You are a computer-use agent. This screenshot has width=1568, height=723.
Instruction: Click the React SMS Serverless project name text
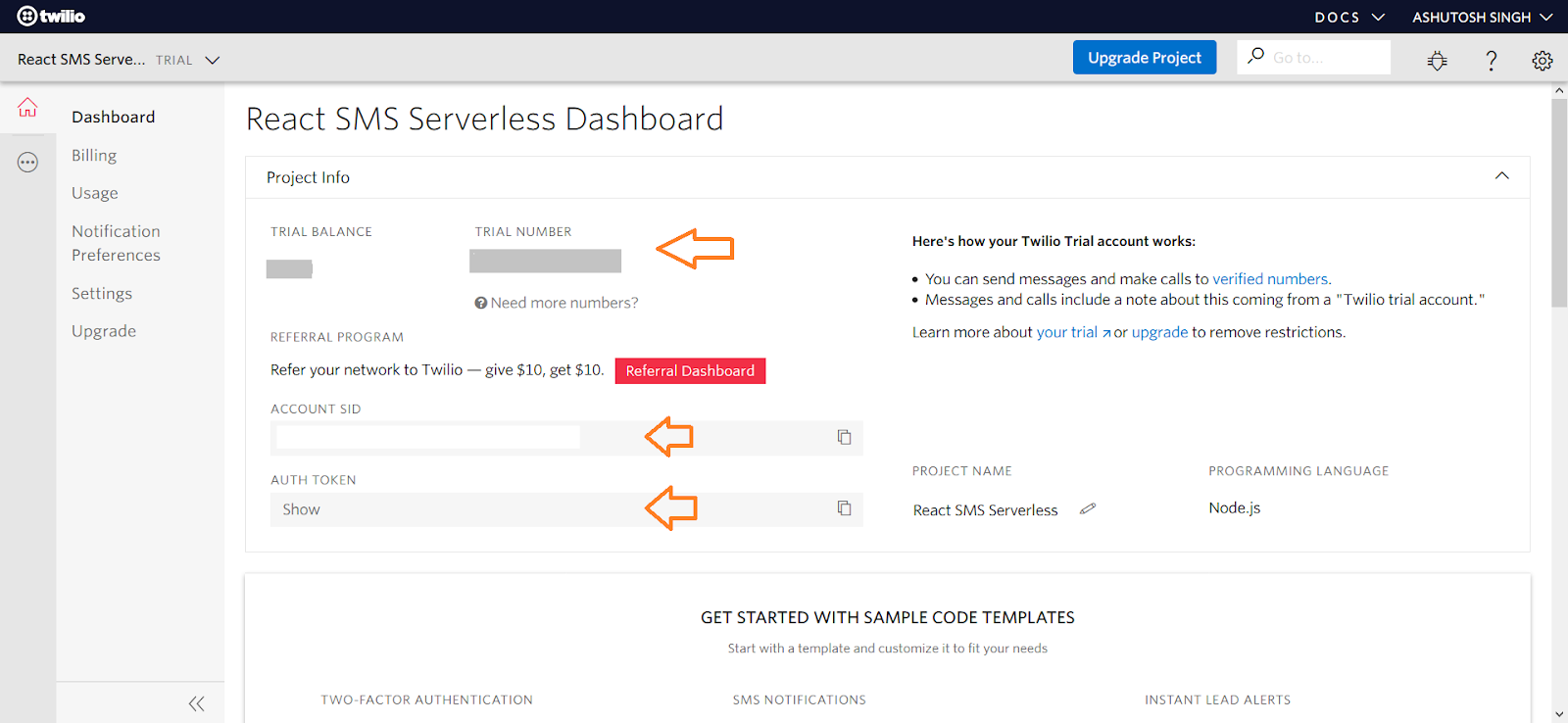click(986, 509)
